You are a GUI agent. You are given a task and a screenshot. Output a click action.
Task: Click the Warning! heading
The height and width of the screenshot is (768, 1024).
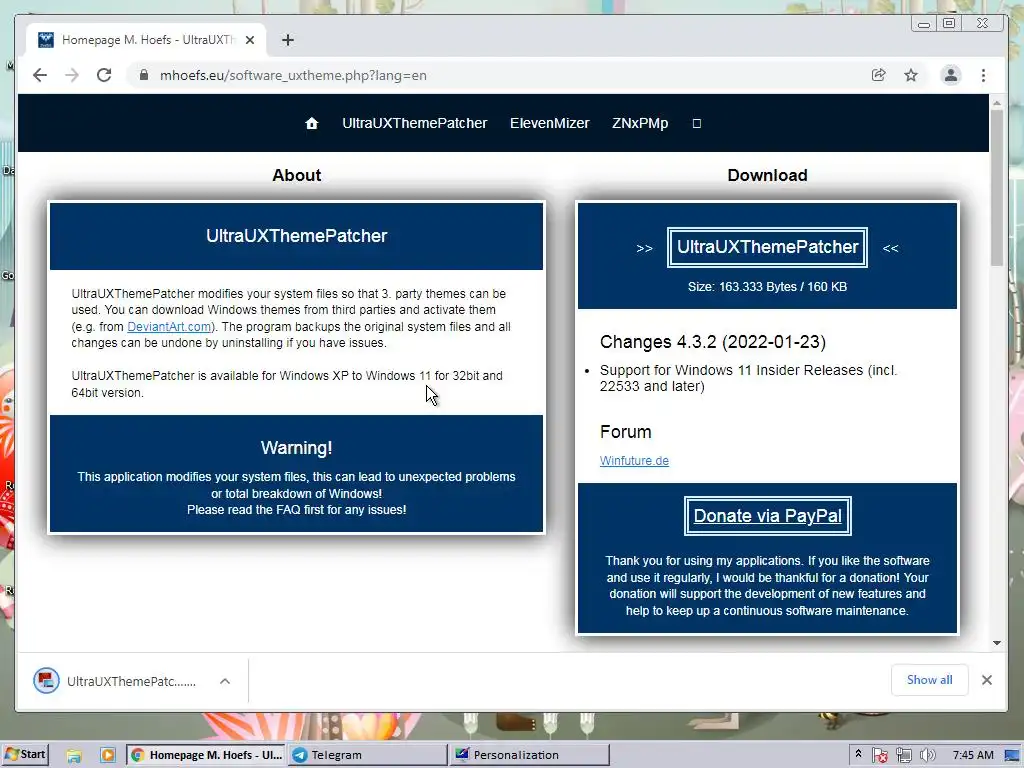pos(296,447)
